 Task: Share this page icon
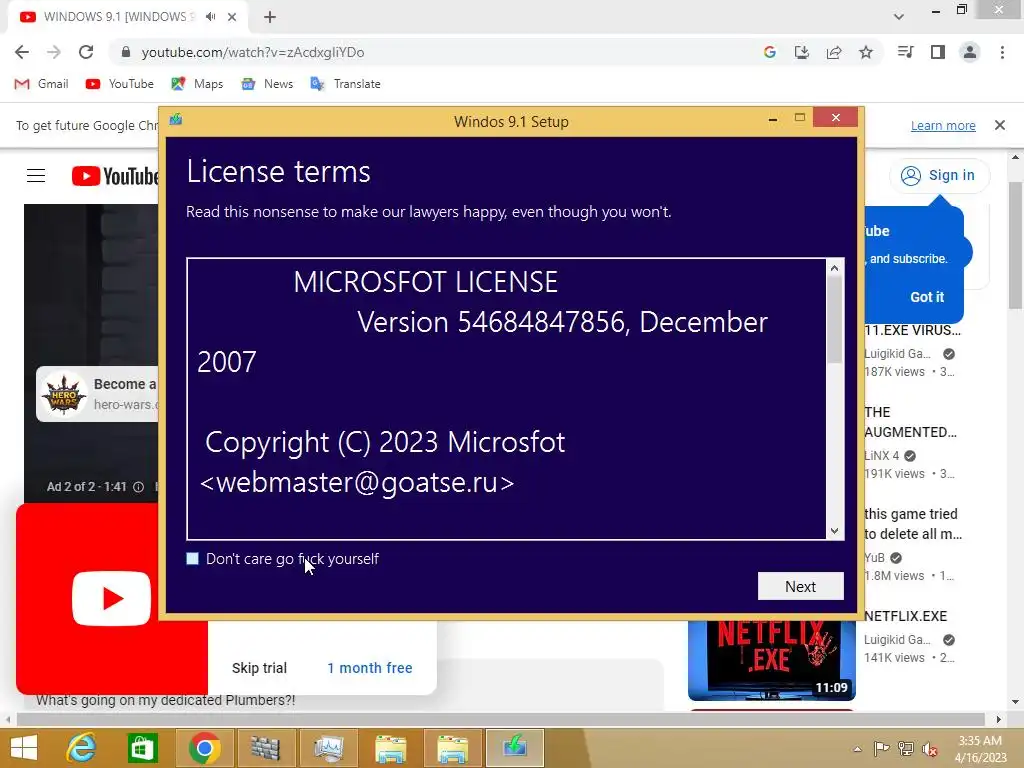833,52
